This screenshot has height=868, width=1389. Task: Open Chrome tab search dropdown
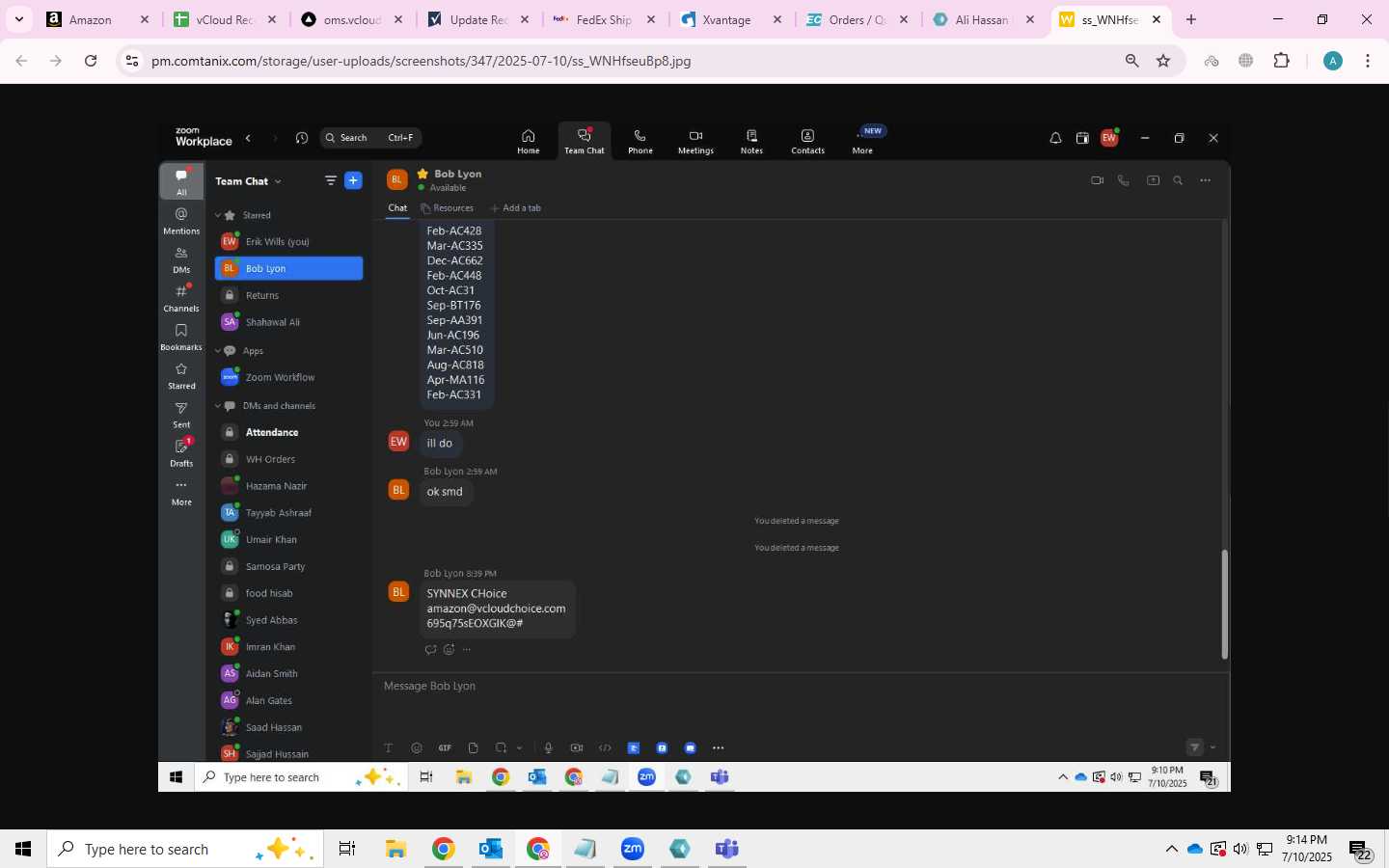18,19
